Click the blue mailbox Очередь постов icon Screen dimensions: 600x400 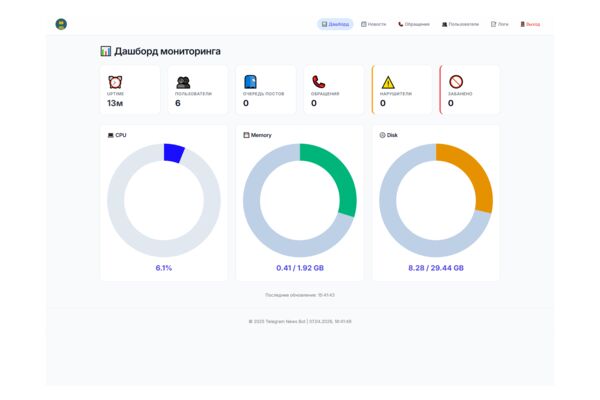pos(250,82)
